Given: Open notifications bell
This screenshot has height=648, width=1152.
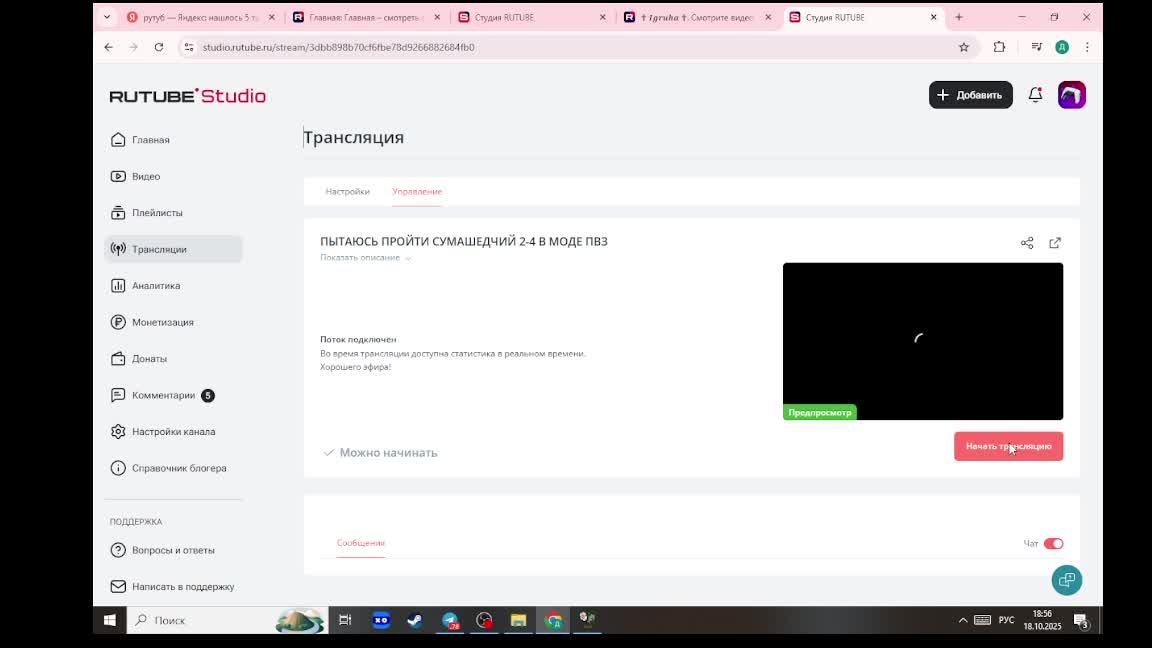Looking at the screenshot, I should (x=1035, y=95).
